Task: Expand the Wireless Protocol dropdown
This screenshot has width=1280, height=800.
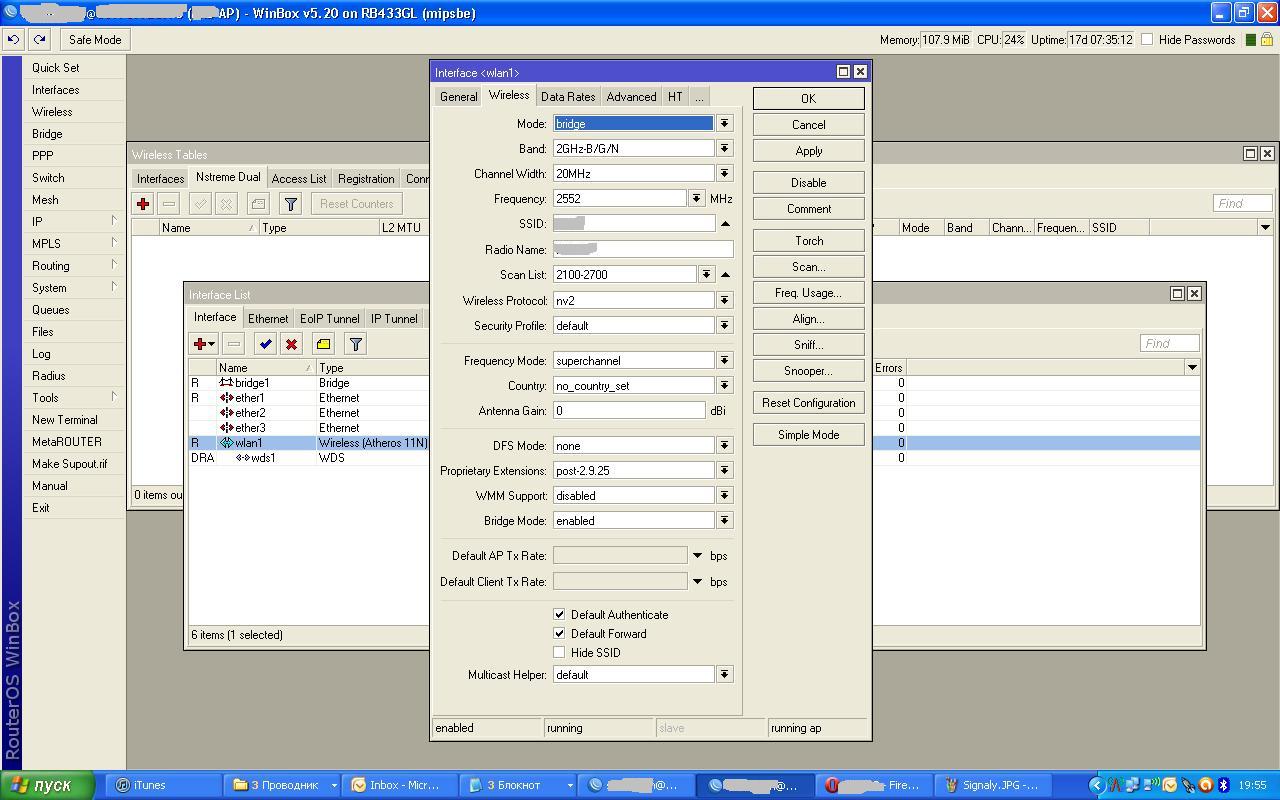Action: 724,300
